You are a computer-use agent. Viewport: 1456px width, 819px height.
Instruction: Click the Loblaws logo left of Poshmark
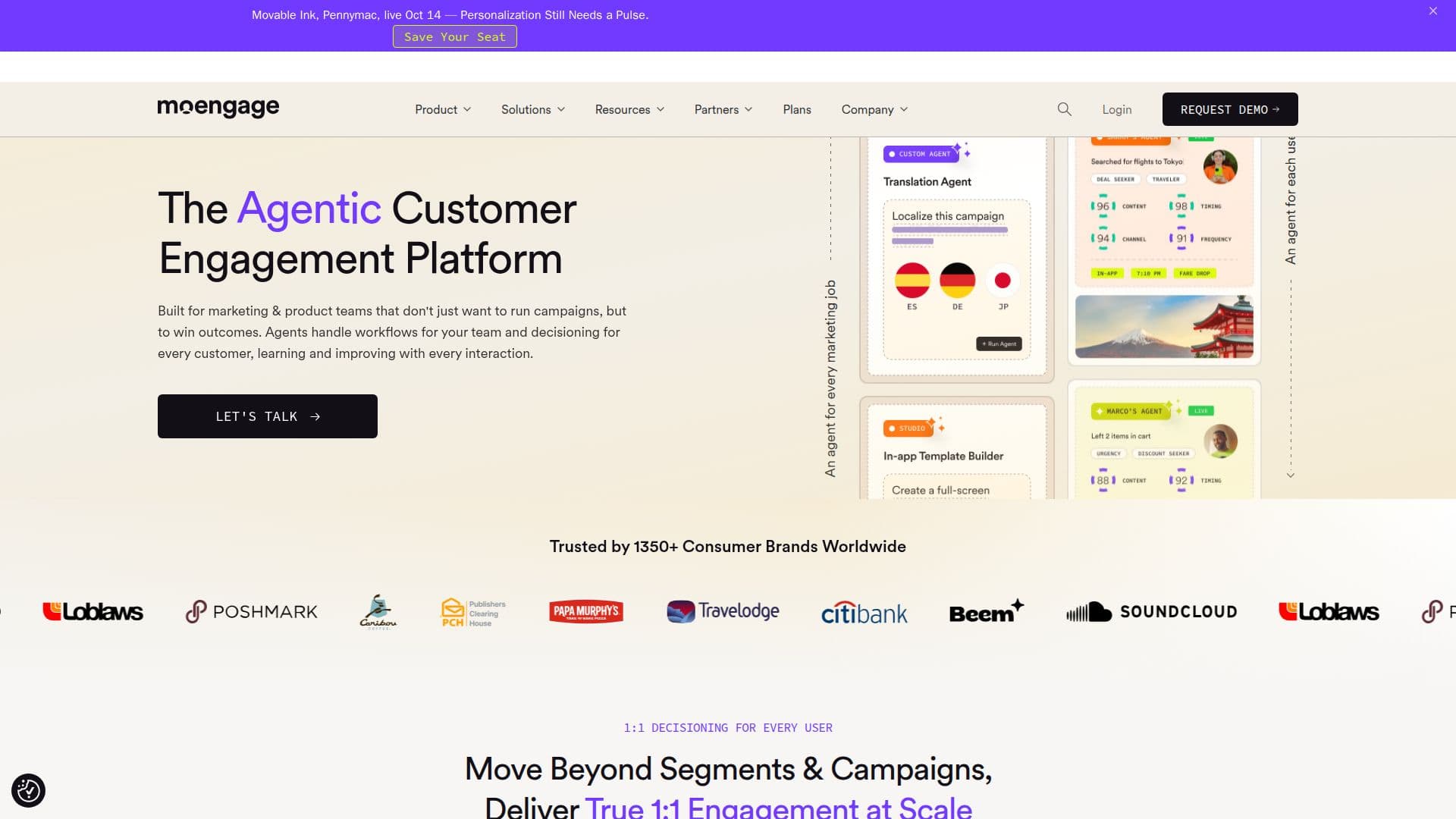coord(93,611)
